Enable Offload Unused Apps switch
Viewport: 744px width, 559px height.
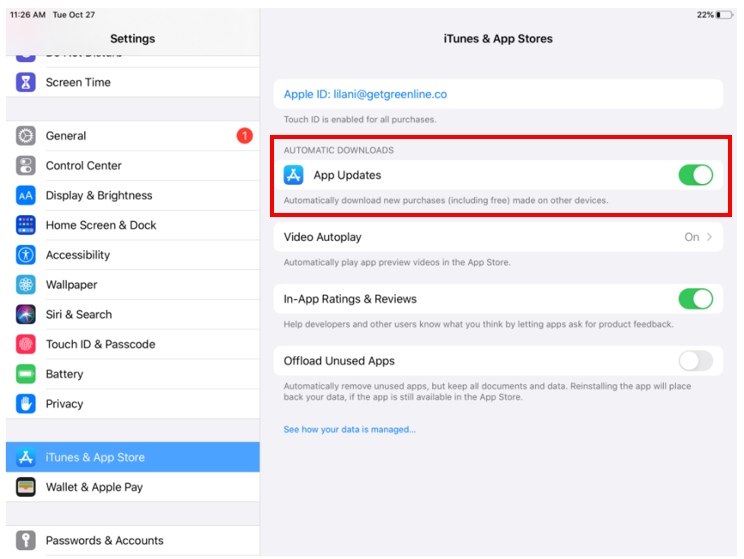[x=695, y=361]
